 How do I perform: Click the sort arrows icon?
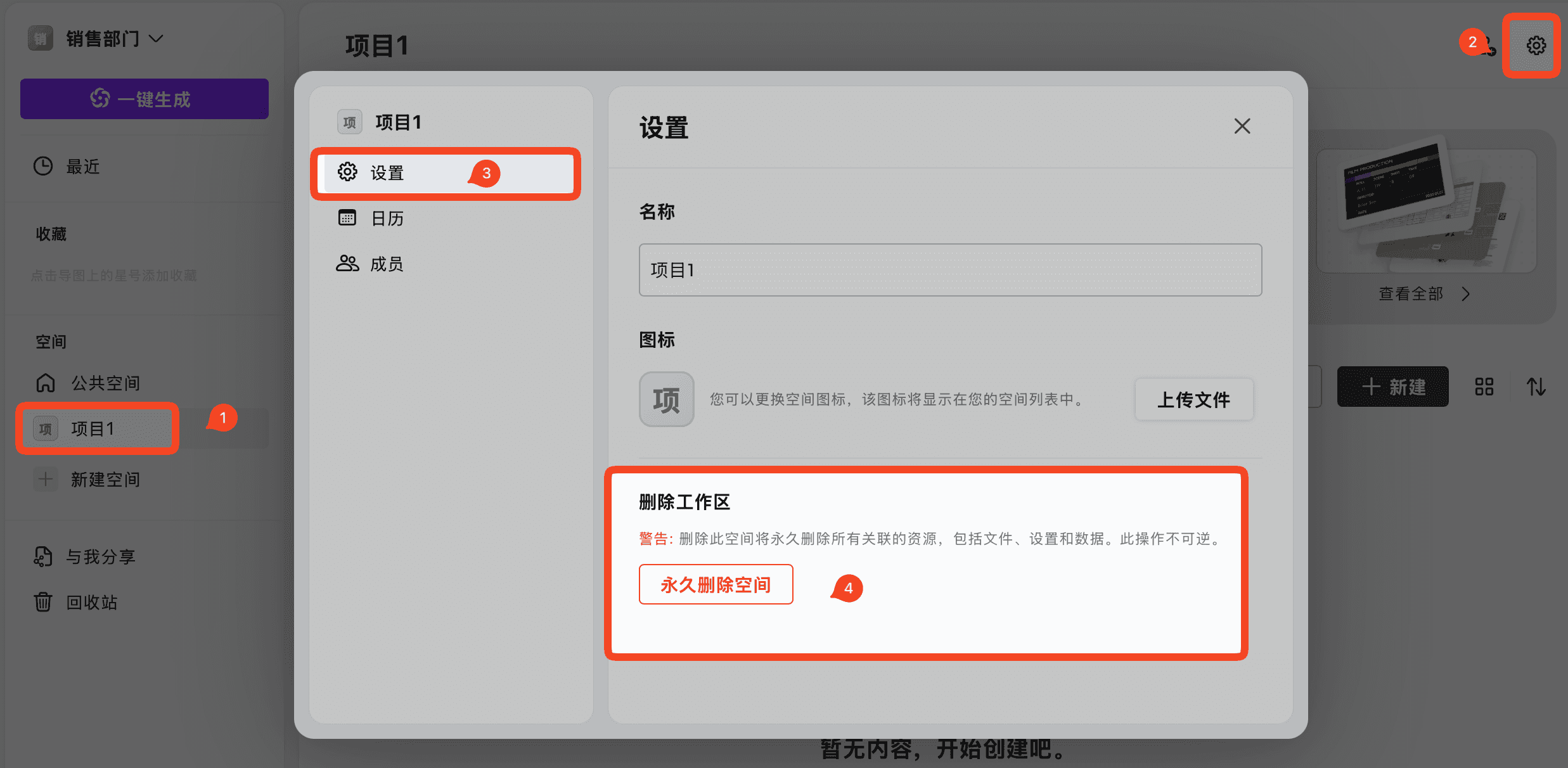coord(1536,387)
